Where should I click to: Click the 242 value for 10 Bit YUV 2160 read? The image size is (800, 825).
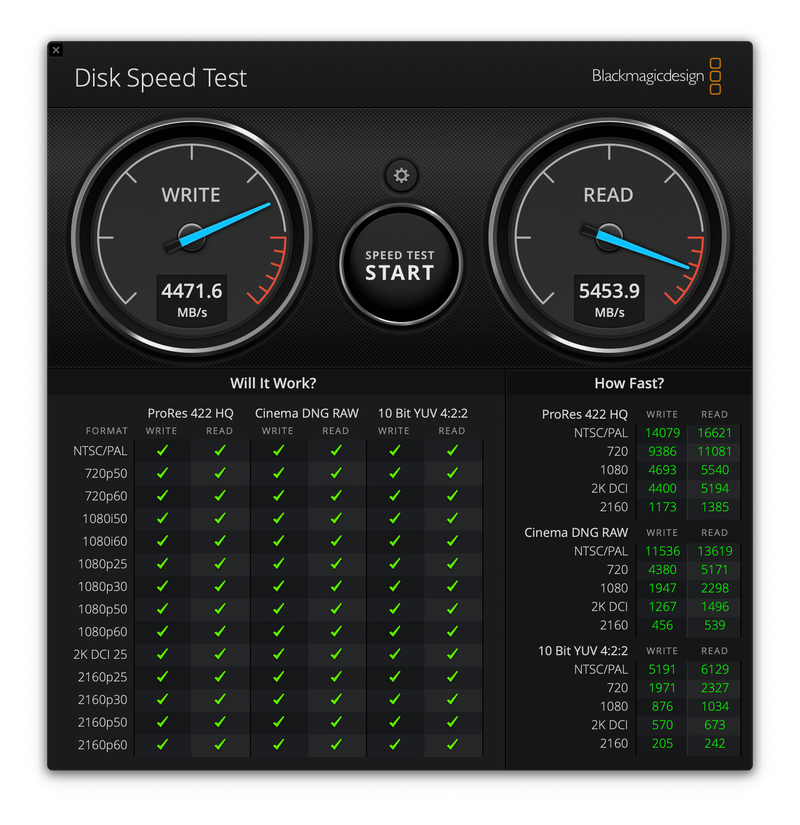click(714, 743)
